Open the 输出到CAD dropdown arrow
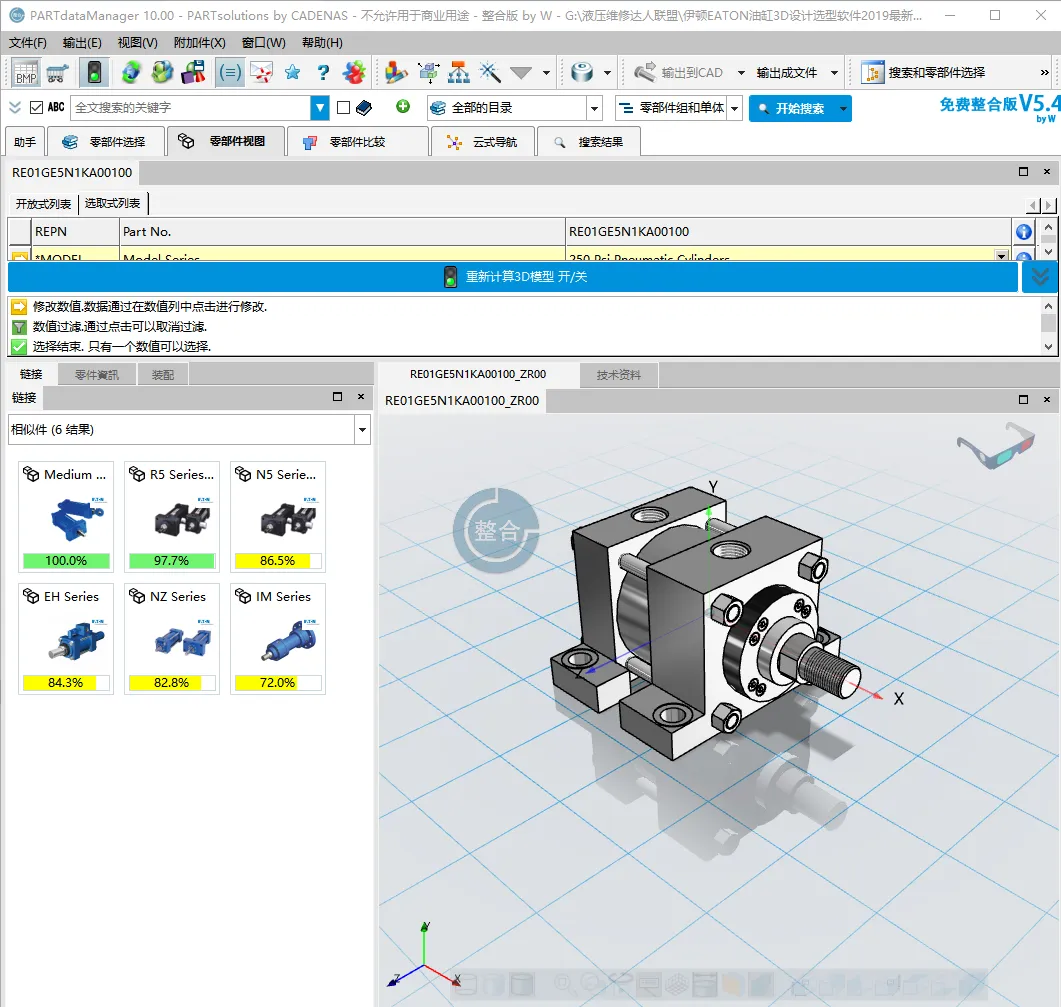 coord(742,73)
